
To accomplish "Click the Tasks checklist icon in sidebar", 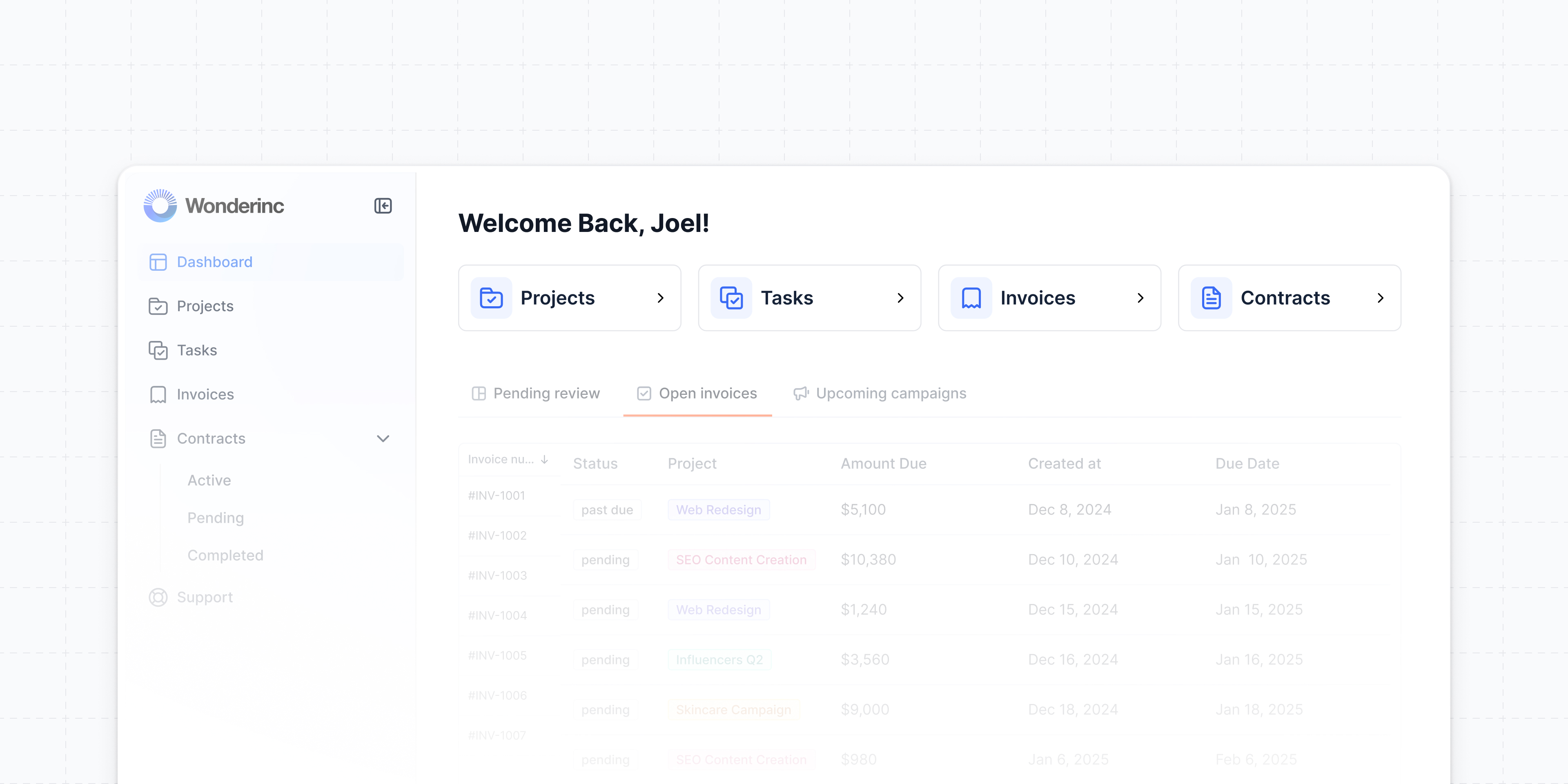I will [x=158, y=351].
